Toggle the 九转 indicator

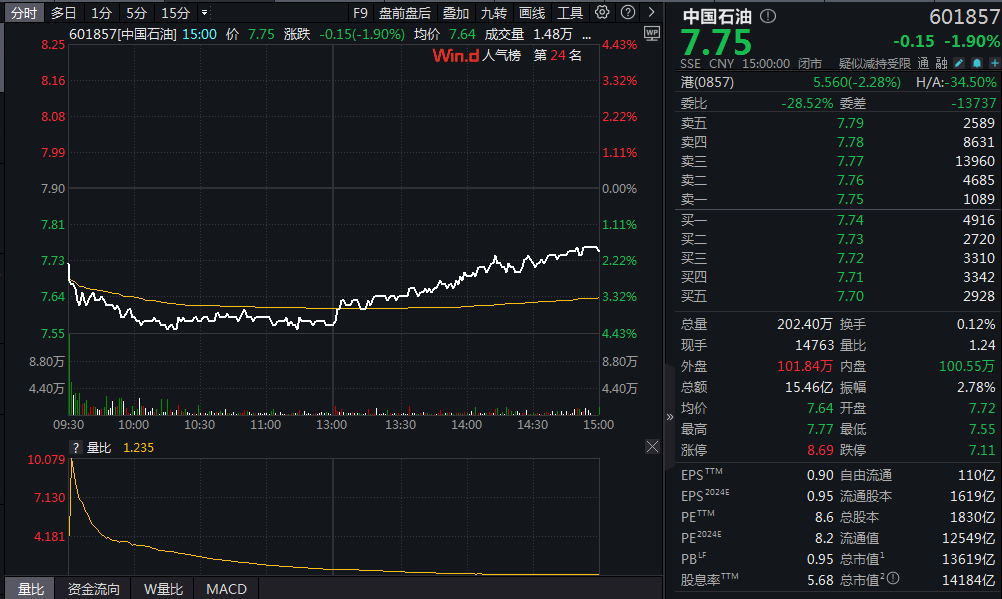pyautogui.click(x=493, y=13)
